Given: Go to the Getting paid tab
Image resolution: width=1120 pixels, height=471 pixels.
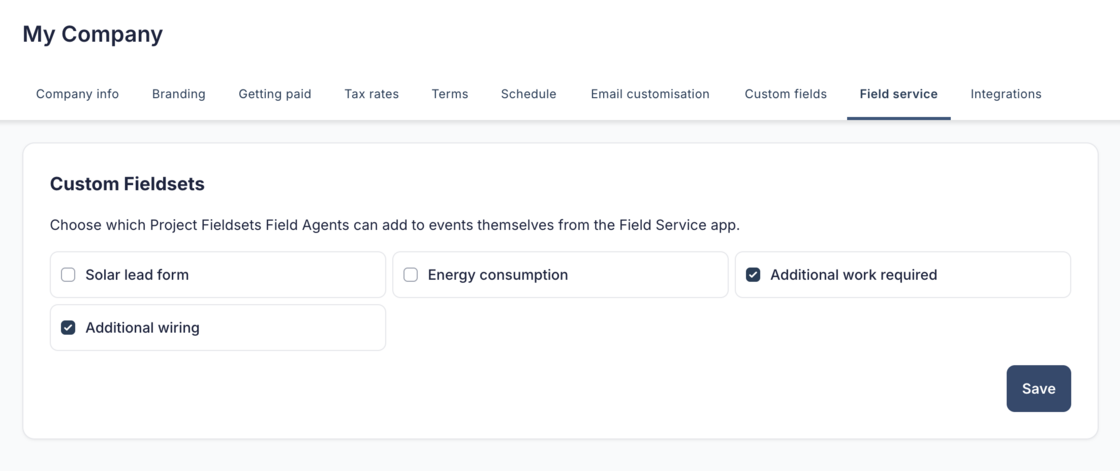Looking at the screenshot, I should click(274, 94).
